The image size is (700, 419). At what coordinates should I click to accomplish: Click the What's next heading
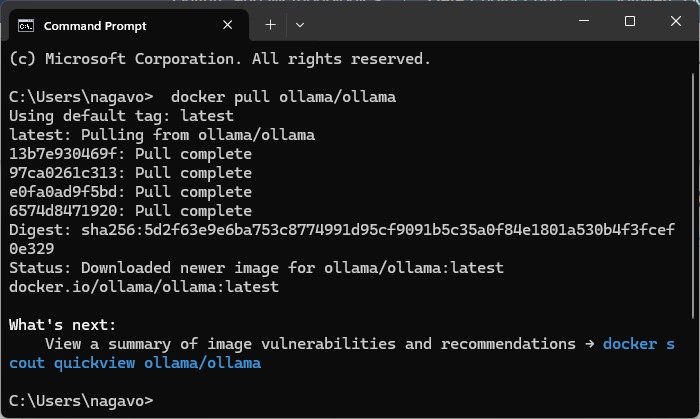(63, 325)
